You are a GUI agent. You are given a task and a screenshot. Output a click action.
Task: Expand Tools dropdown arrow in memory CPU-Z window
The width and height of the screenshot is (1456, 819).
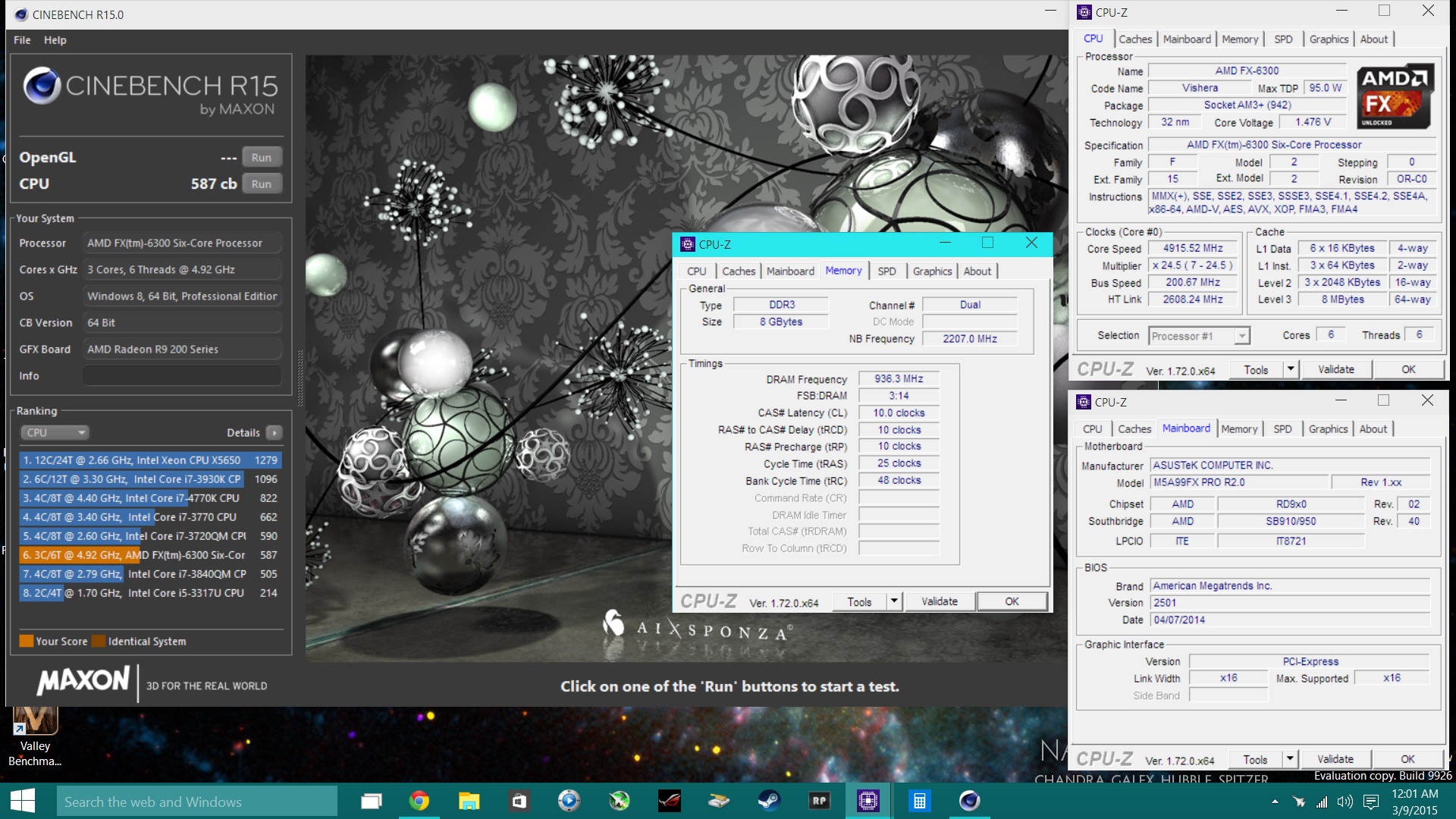coord(894,602)
